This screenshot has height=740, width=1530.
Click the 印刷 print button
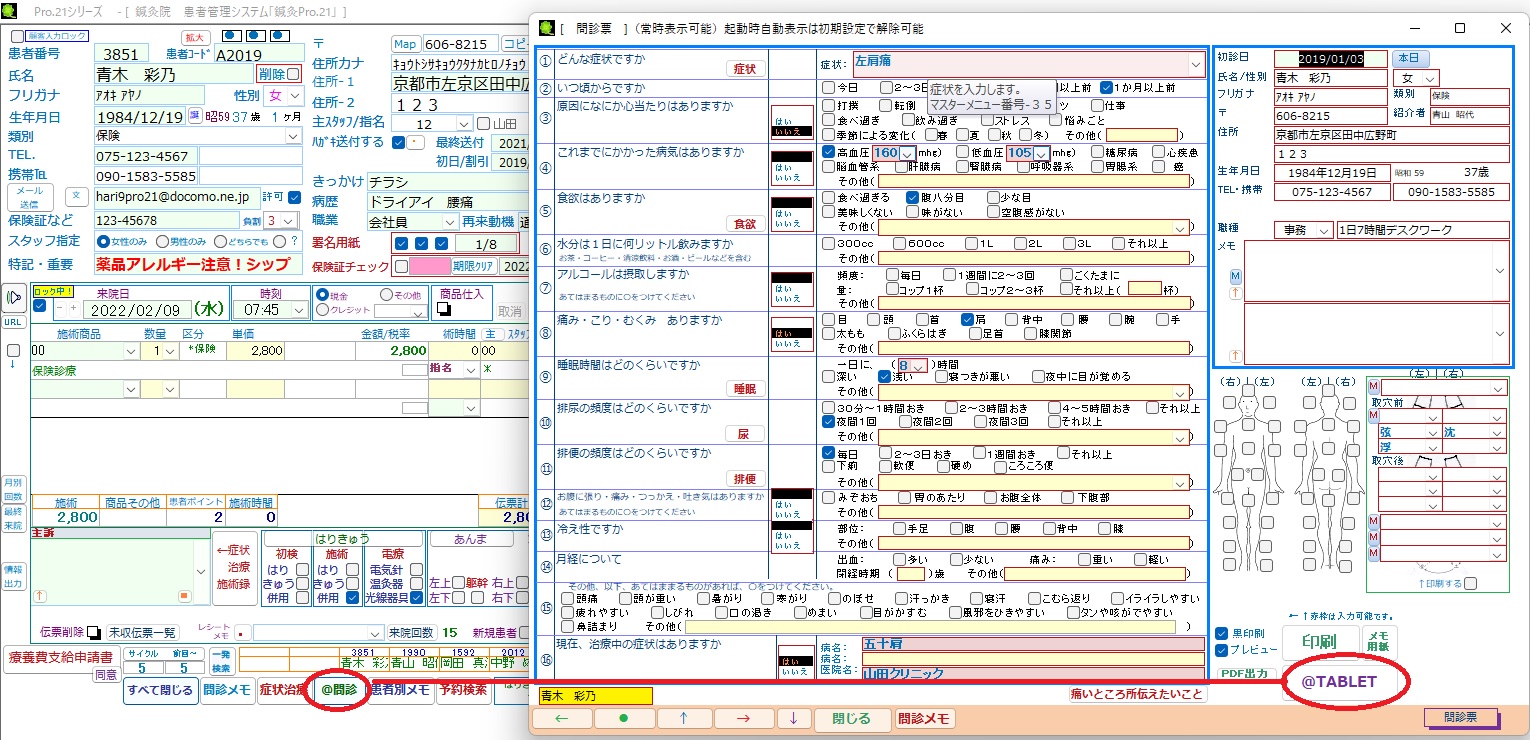click(1320, 641)
